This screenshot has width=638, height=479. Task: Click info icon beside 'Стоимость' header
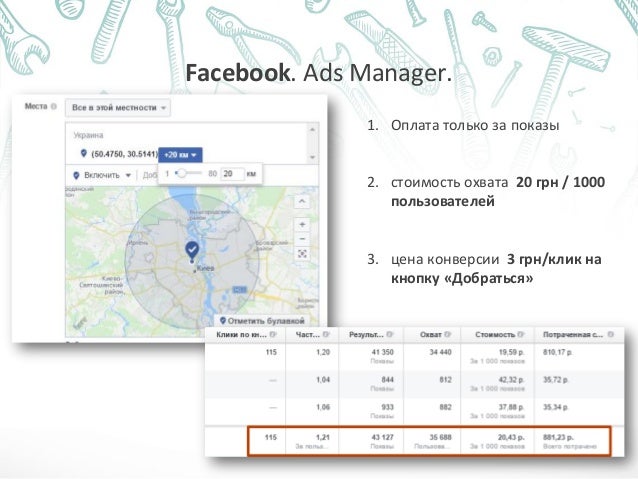(521, 335)
